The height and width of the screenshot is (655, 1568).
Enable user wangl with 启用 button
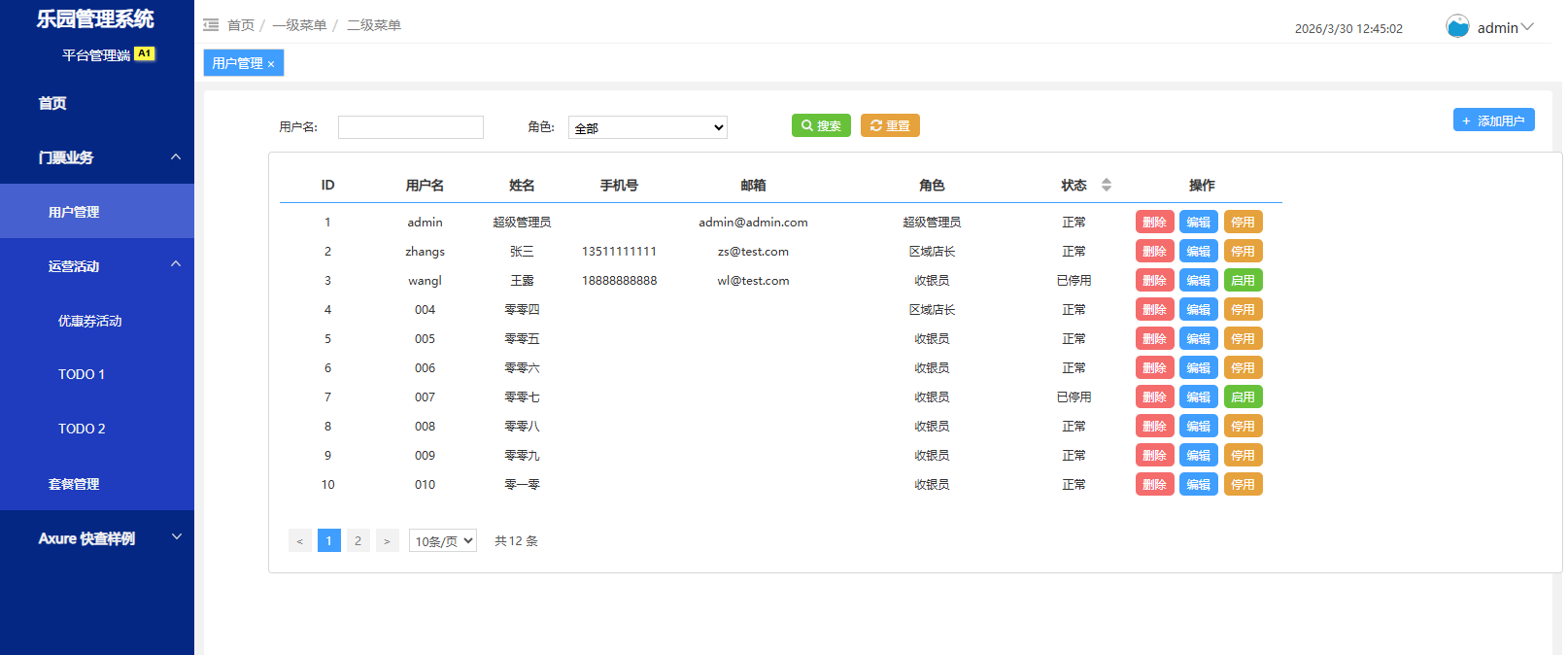tap(1243, 280)
